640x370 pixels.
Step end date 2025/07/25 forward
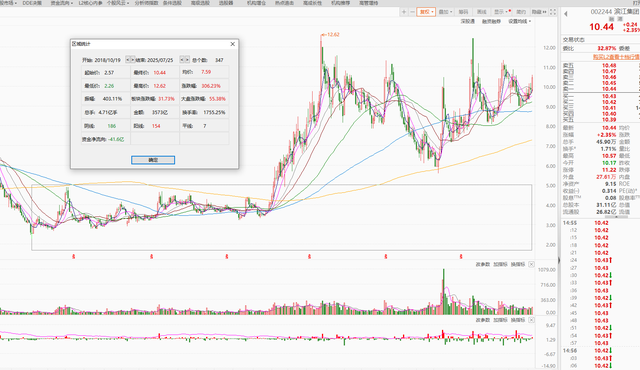coord(187,60)
